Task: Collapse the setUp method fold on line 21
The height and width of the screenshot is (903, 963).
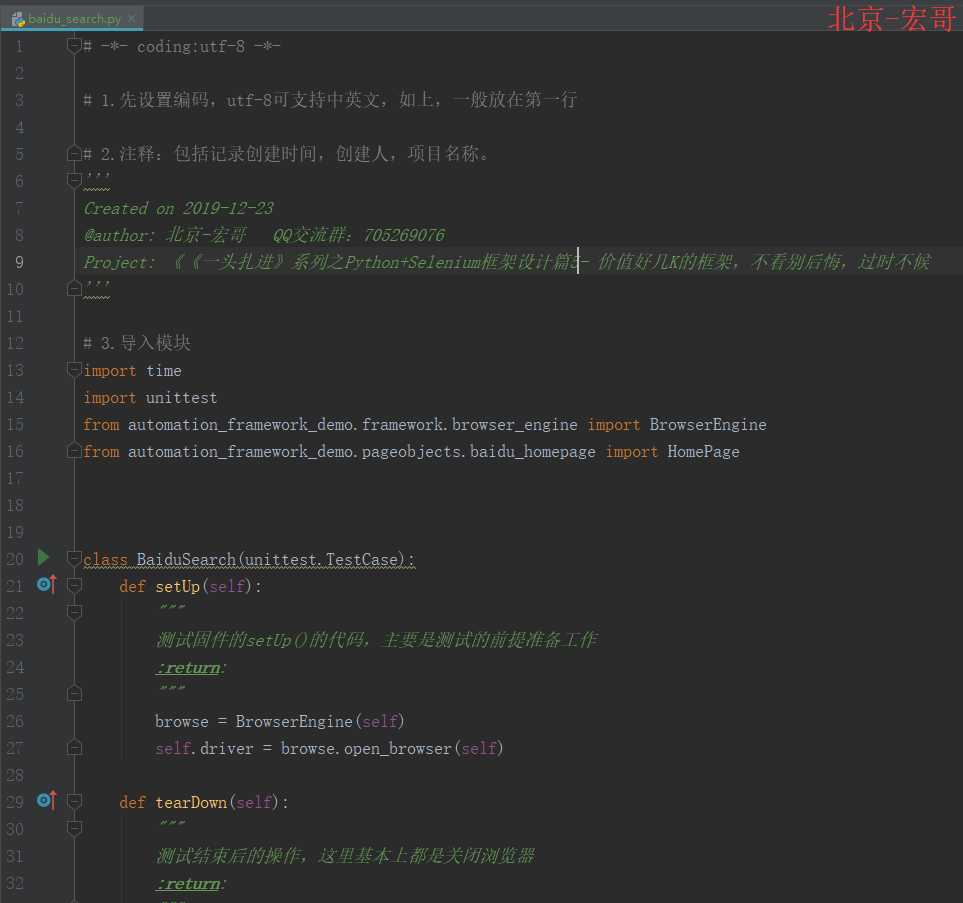Action: click(74, 585)
